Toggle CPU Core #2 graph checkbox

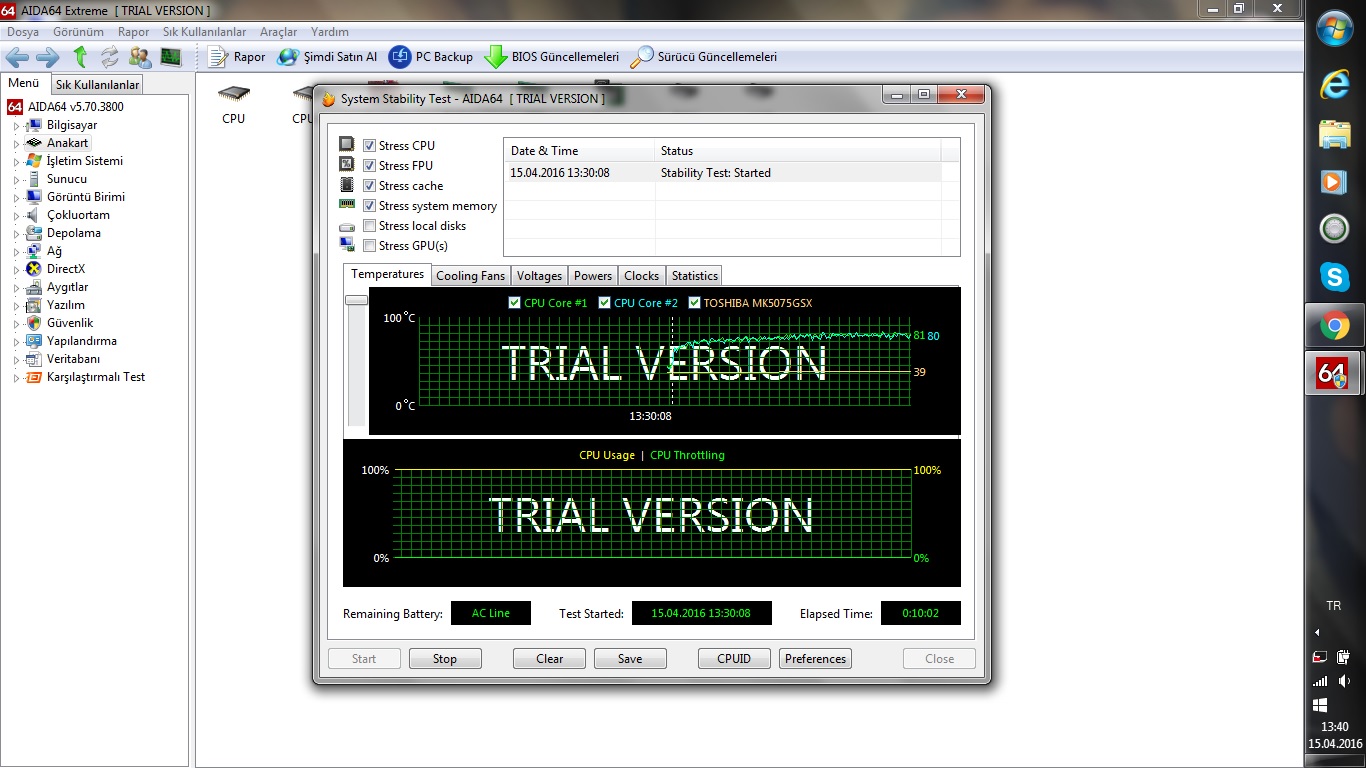point(604,303)
